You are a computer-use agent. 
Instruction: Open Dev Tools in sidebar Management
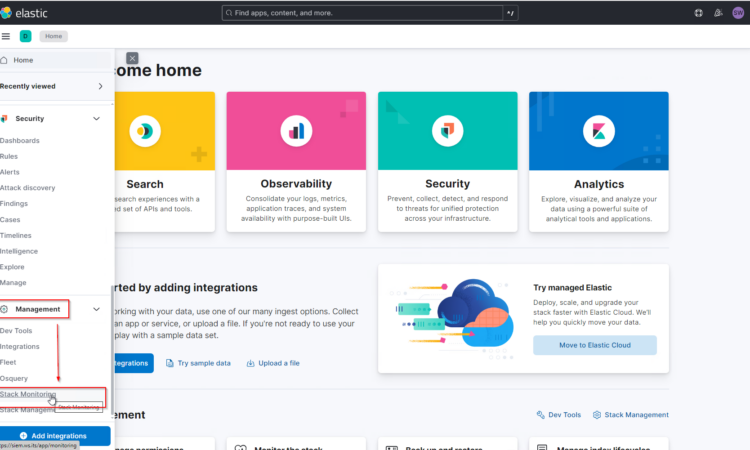tap(16, 331)
